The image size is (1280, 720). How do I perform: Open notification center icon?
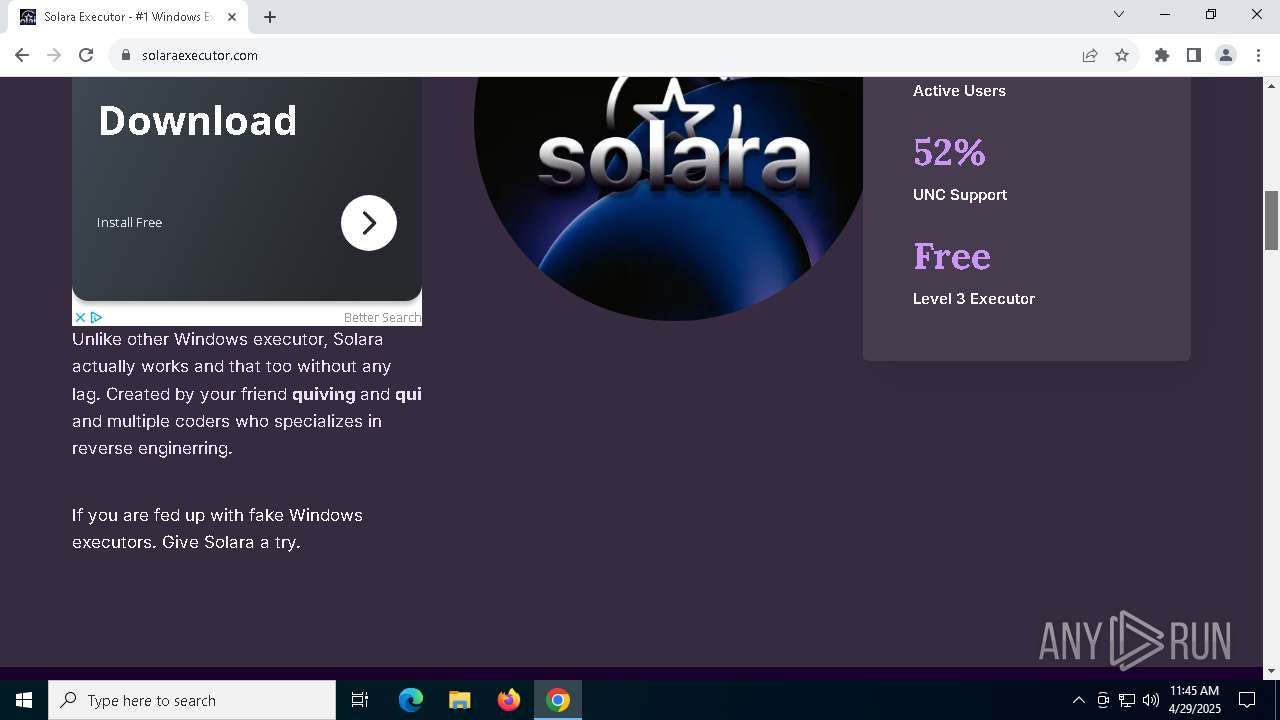tap(1247, 700)
